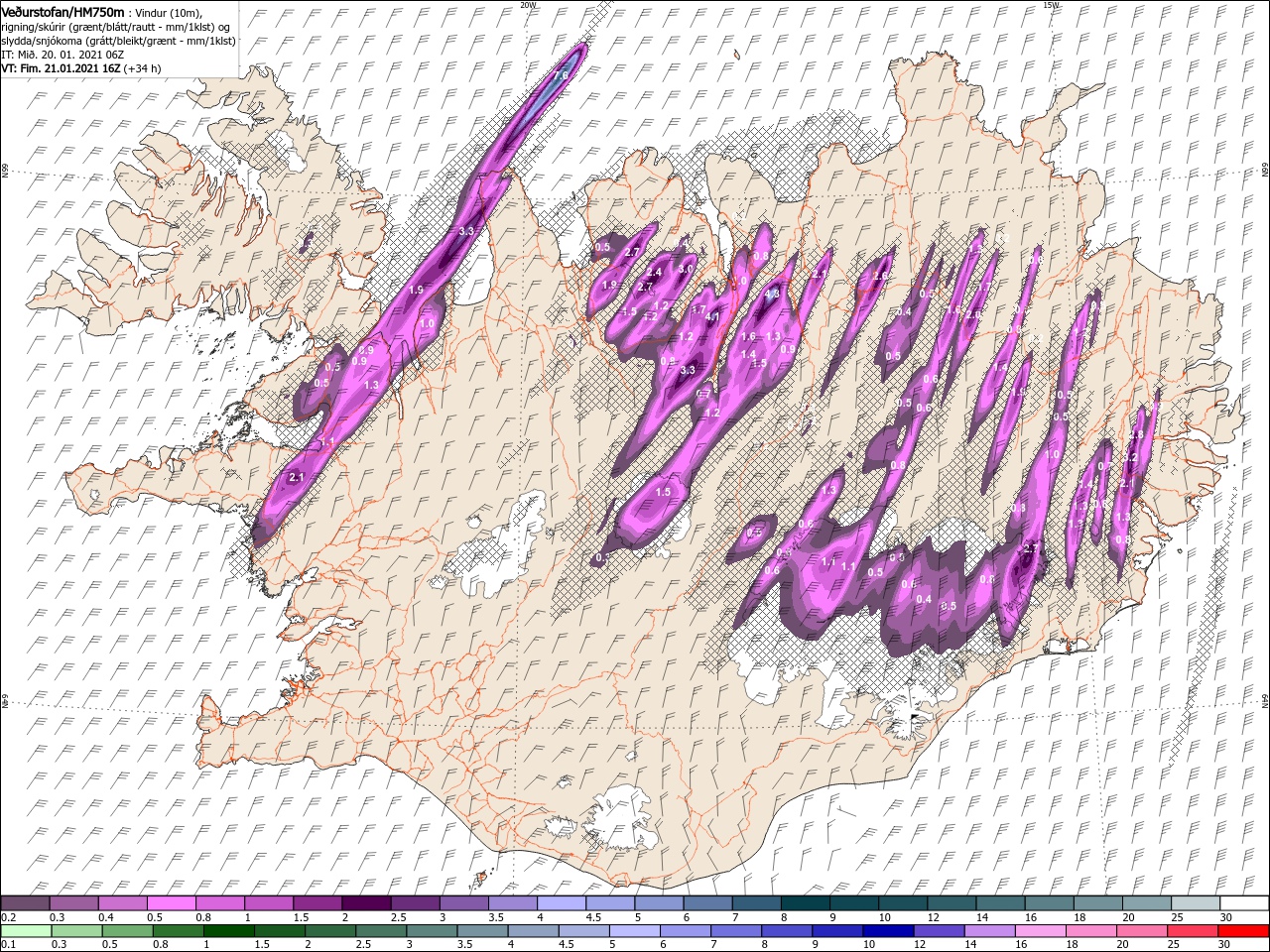The height and width of the screenshot is (952, 1270).
Task: Select the pale green lower-scale swatch 0.1 to 0.3
Action: (27, 931)
